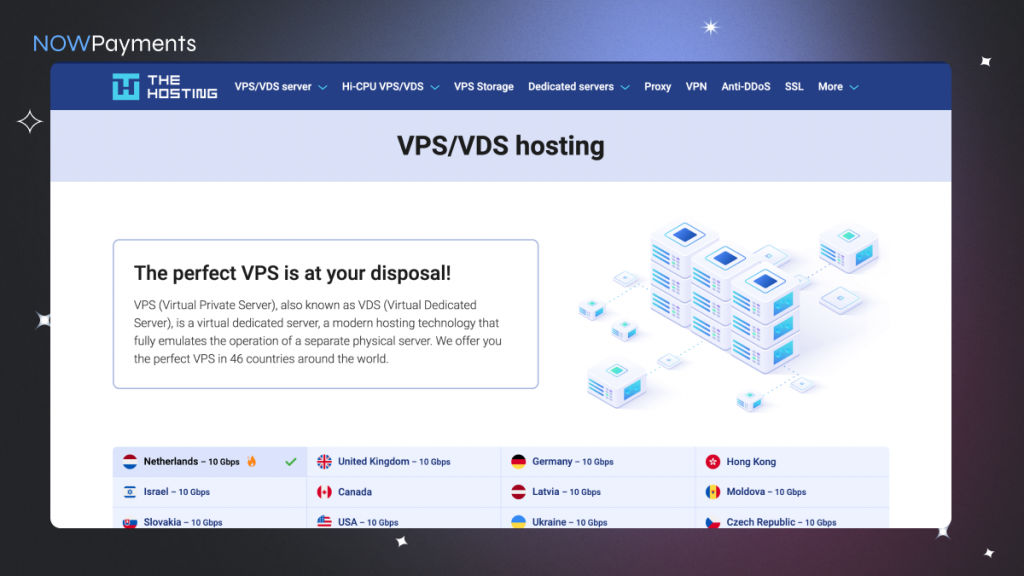The height and width of the screenshot is (576, 1024).
Task: Select Canada location
Action: [x=404, y=492]
